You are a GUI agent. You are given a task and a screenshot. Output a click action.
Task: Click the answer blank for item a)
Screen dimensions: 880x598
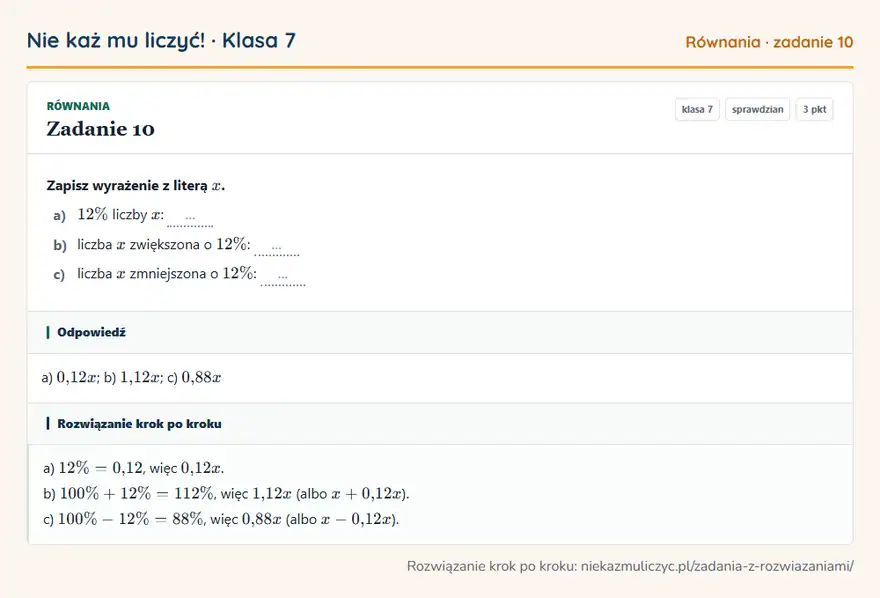(x=190, y=218)
